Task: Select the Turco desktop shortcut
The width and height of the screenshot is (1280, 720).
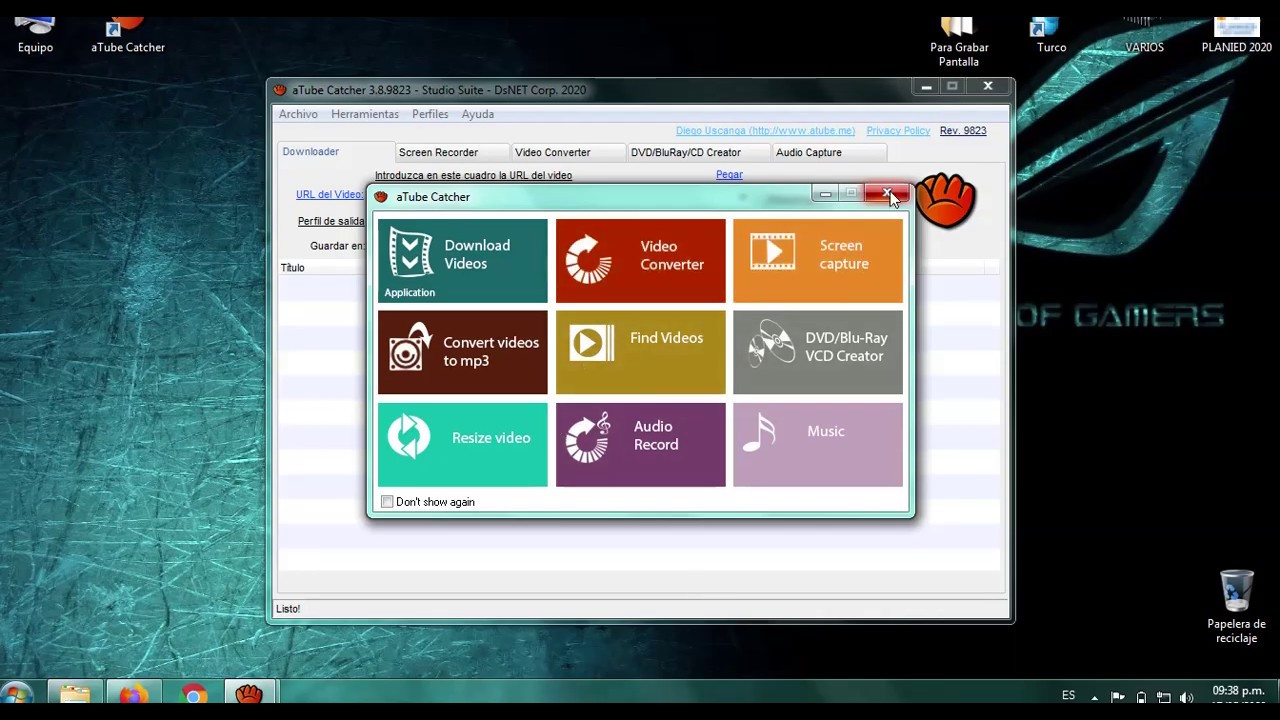Action: [x=1051, y=34]
